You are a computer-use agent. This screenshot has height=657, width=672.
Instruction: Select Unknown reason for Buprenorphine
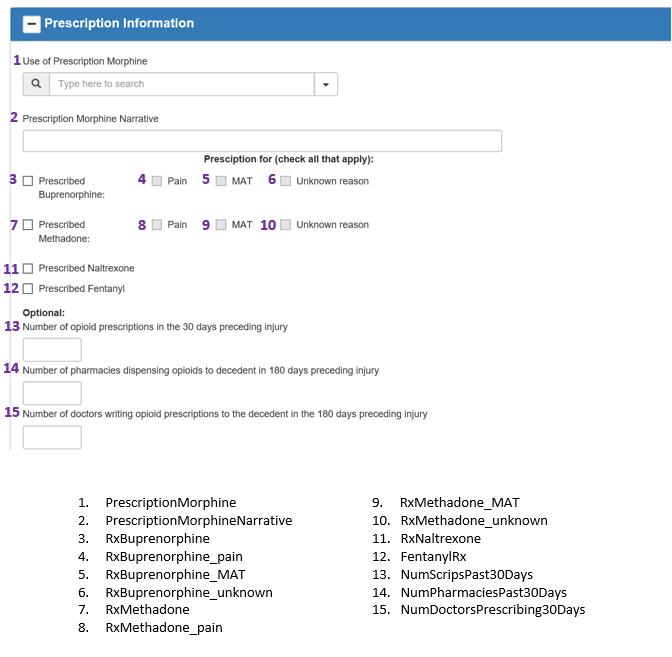pos(286,181)
